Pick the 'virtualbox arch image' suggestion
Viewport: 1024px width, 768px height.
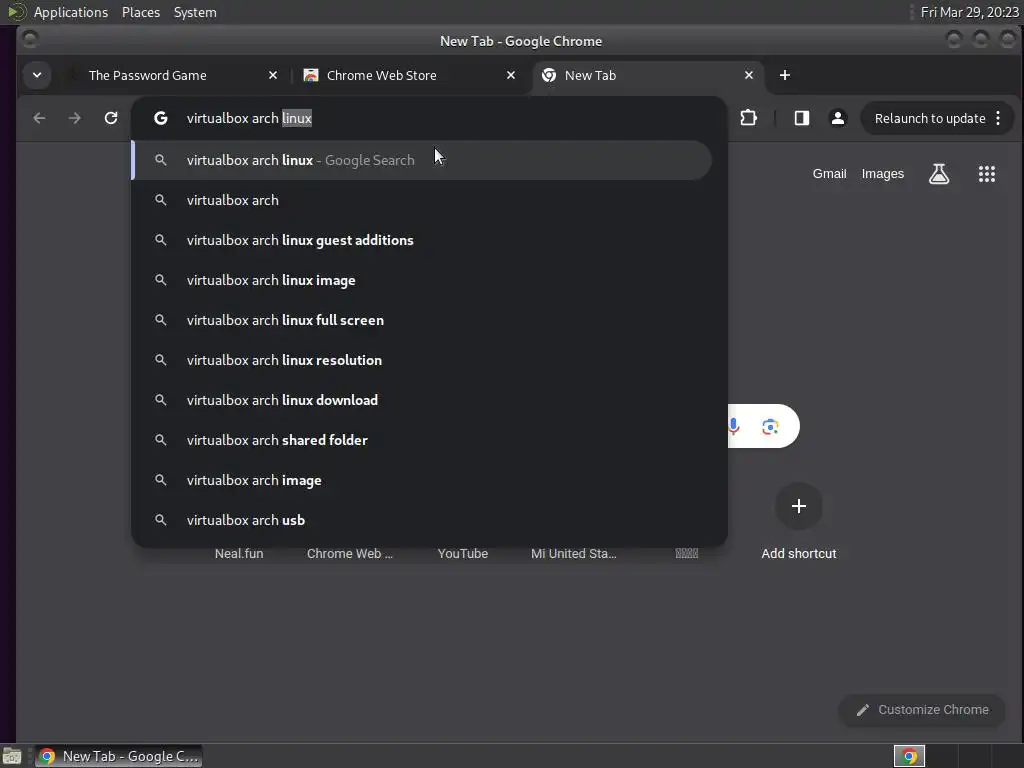point(422,480)
